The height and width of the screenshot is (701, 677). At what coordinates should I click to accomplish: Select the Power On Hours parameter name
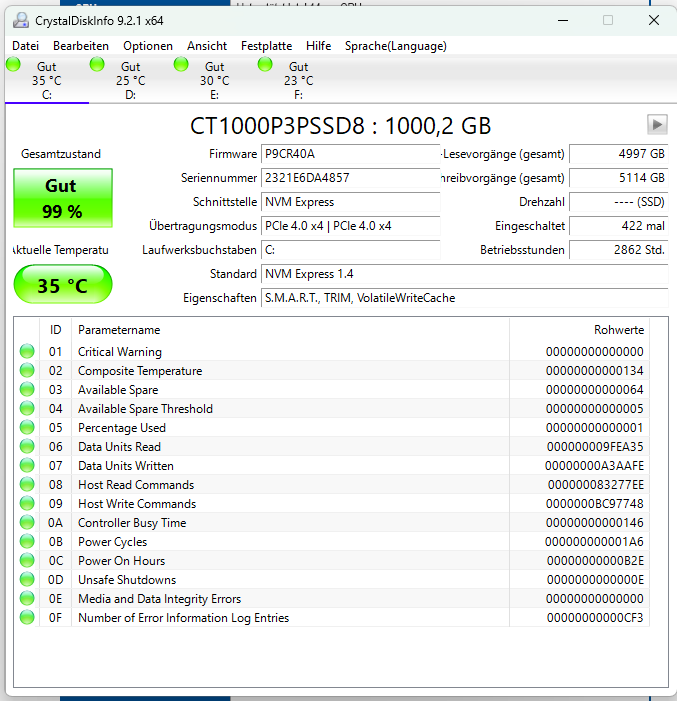[122, 561]
